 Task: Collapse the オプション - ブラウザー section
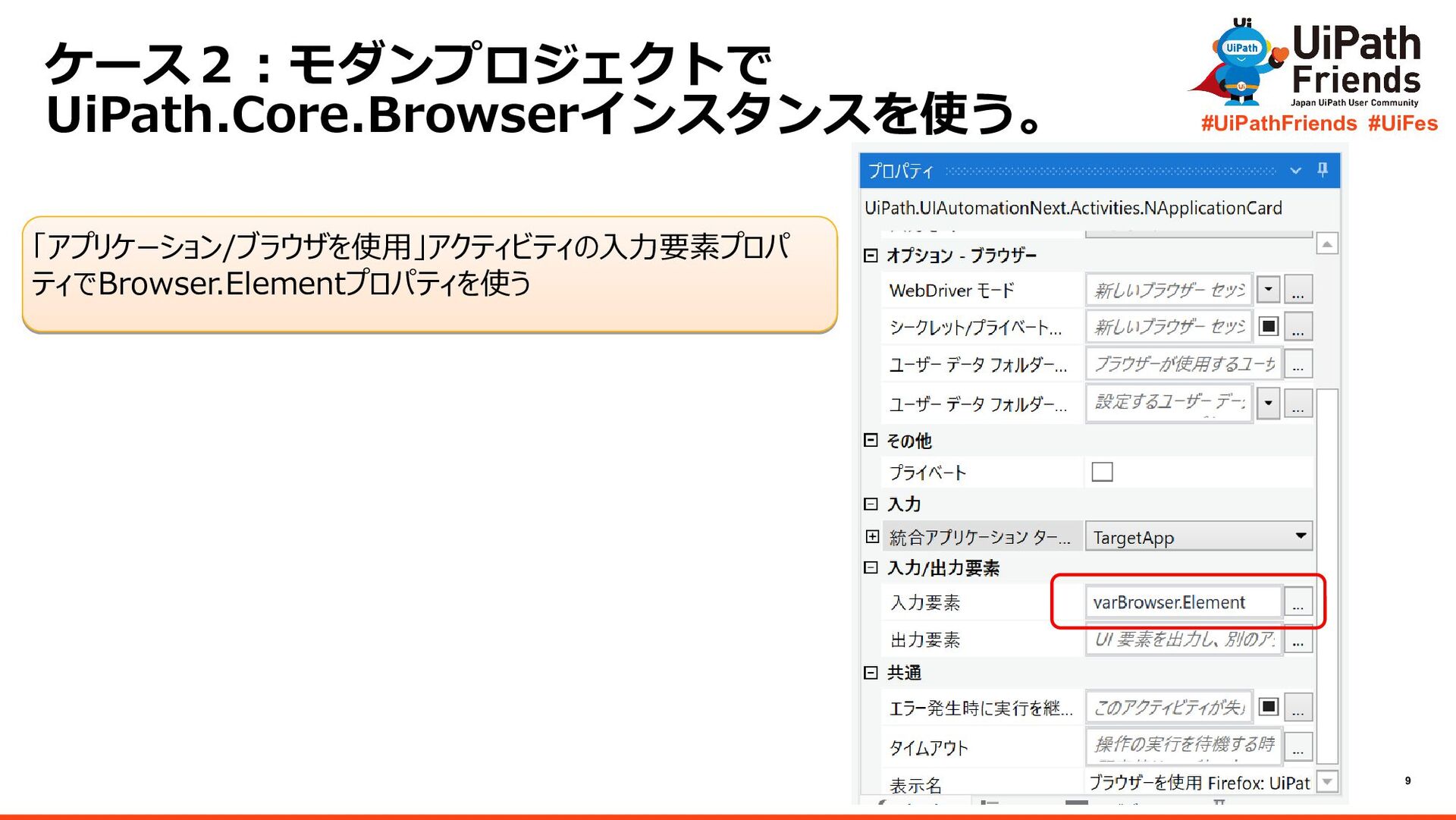[871, 255]
